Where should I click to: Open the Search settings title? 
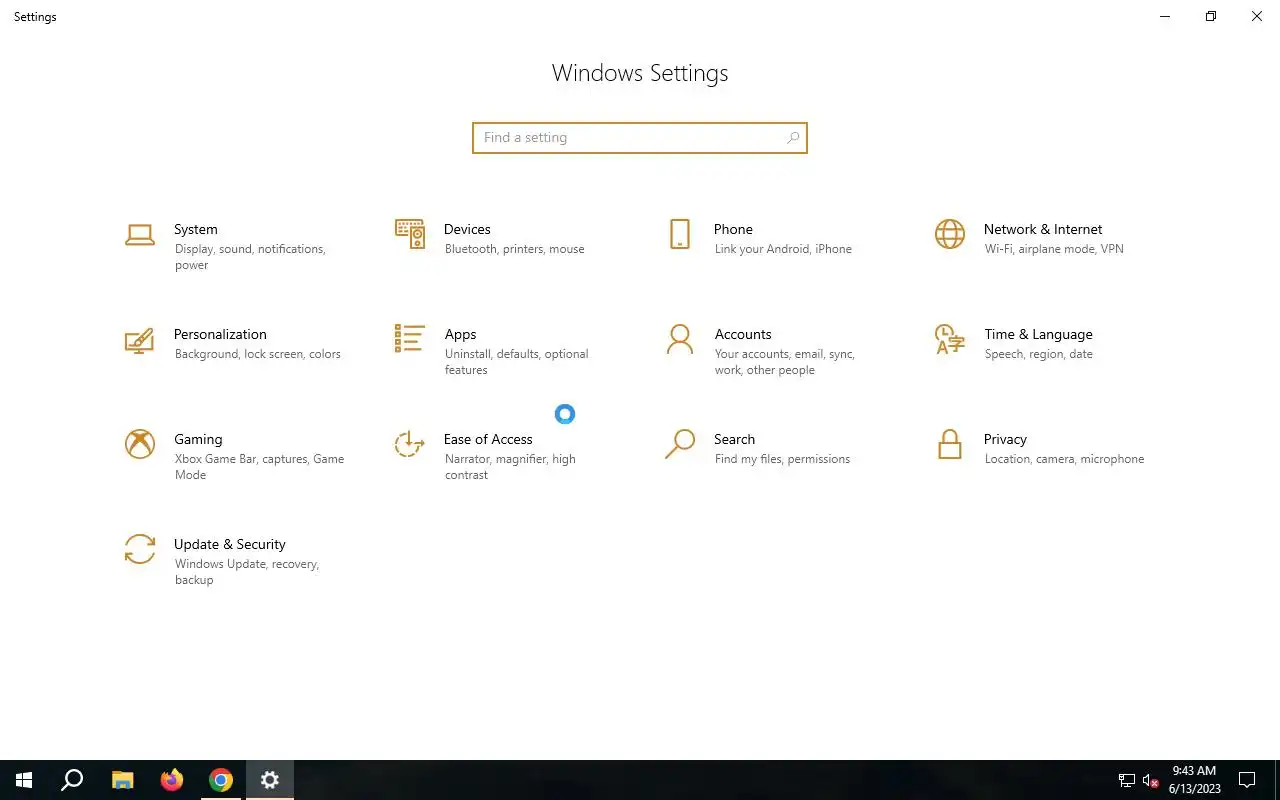pyautogui.click(x=734, y=439)
